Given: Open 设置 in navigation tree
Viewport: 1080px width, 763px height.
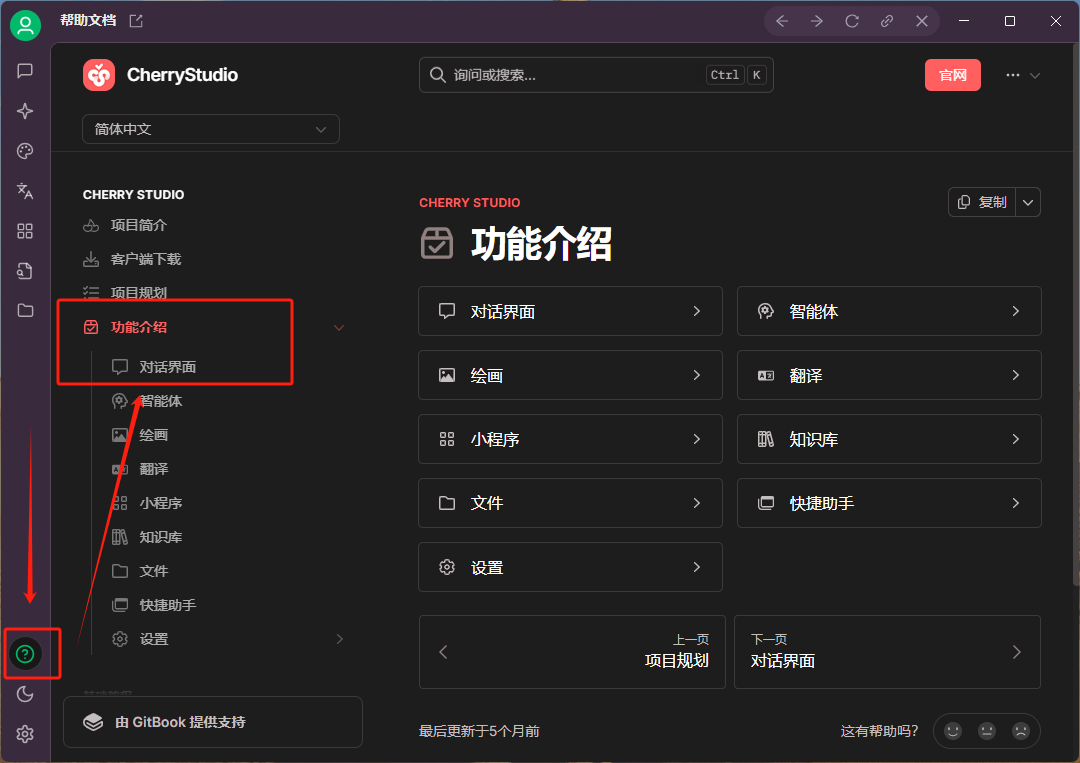Looking at the screenshot, I should [x=154, y=639].
